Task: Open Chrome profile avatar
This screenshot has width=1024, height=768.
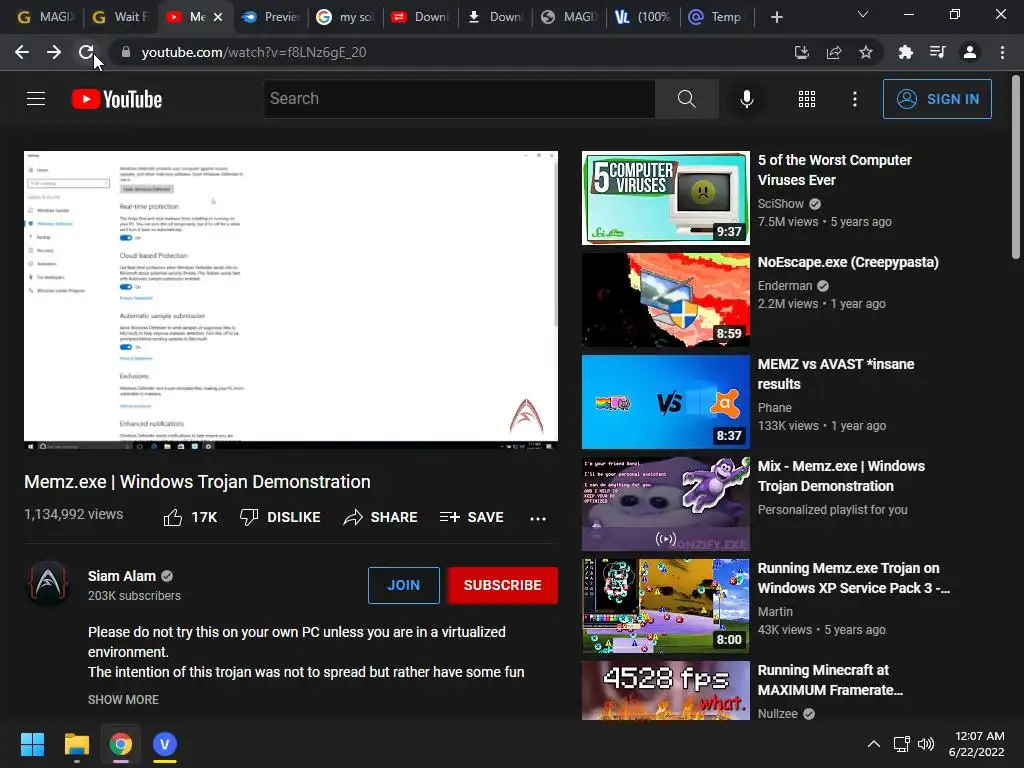Action: 970,52
